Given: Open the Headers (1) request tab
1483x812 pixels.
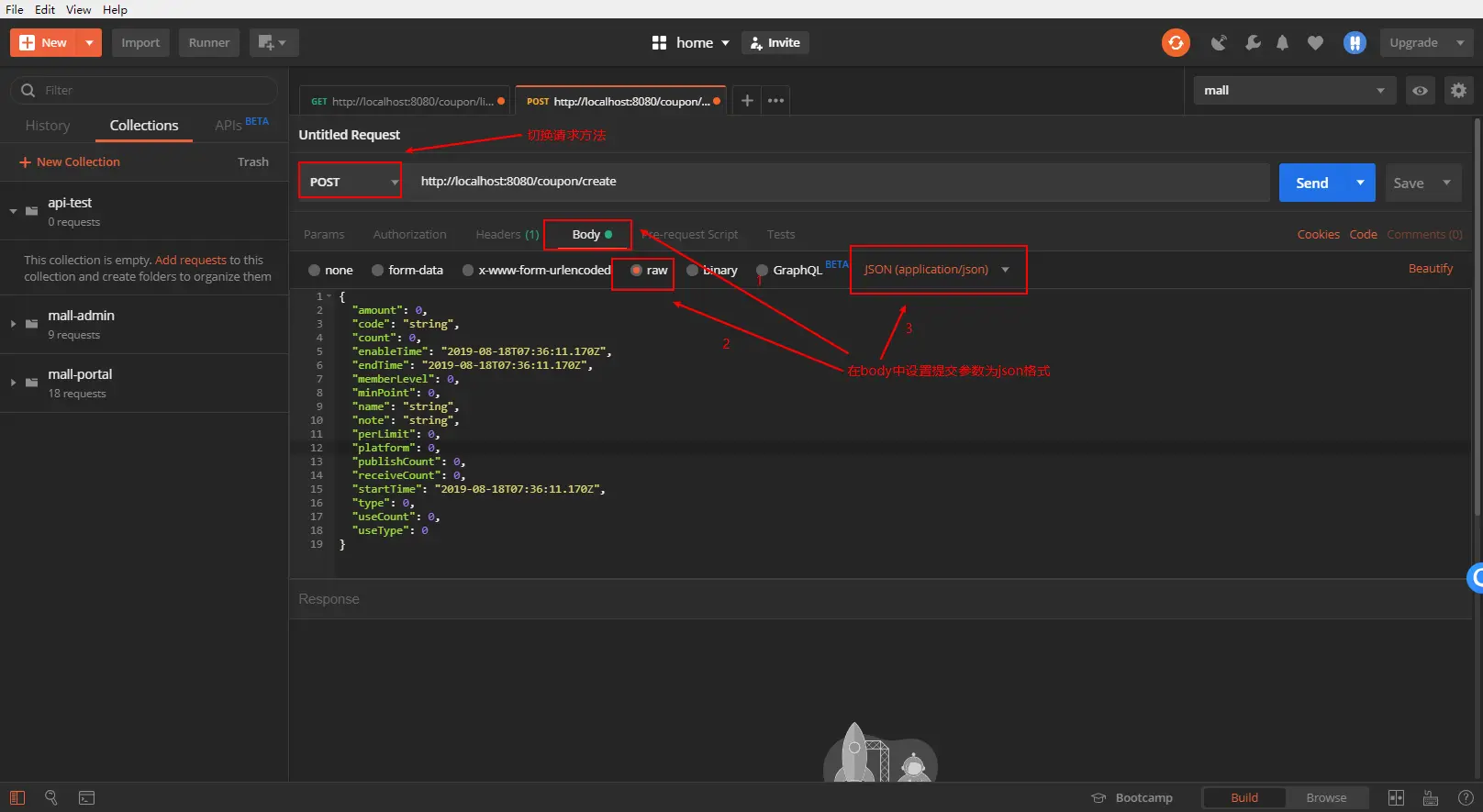Looking at the screenshot, I should (x=507, y=234).
